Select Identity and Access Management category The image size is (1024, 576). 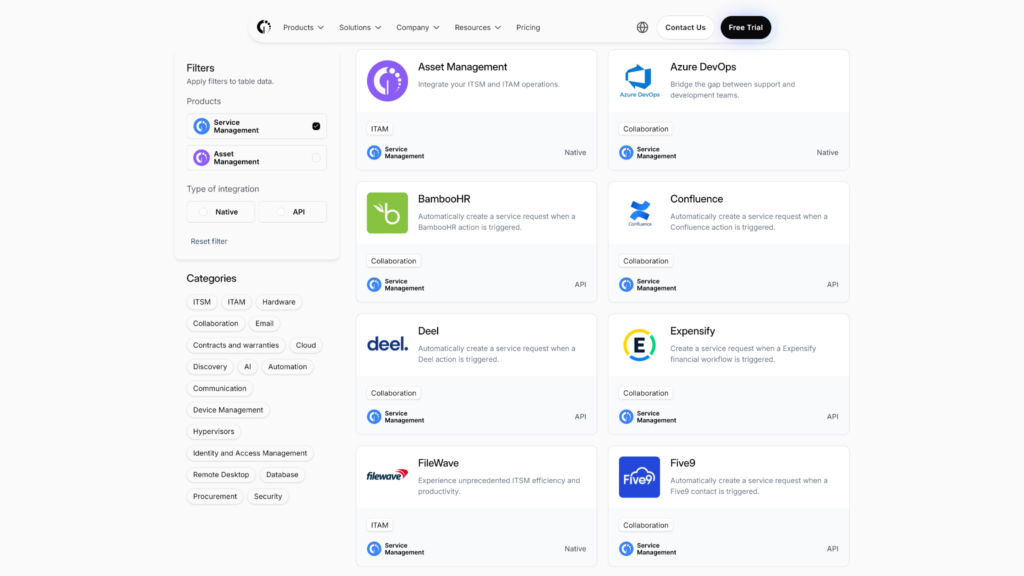[x=250, y=453]
